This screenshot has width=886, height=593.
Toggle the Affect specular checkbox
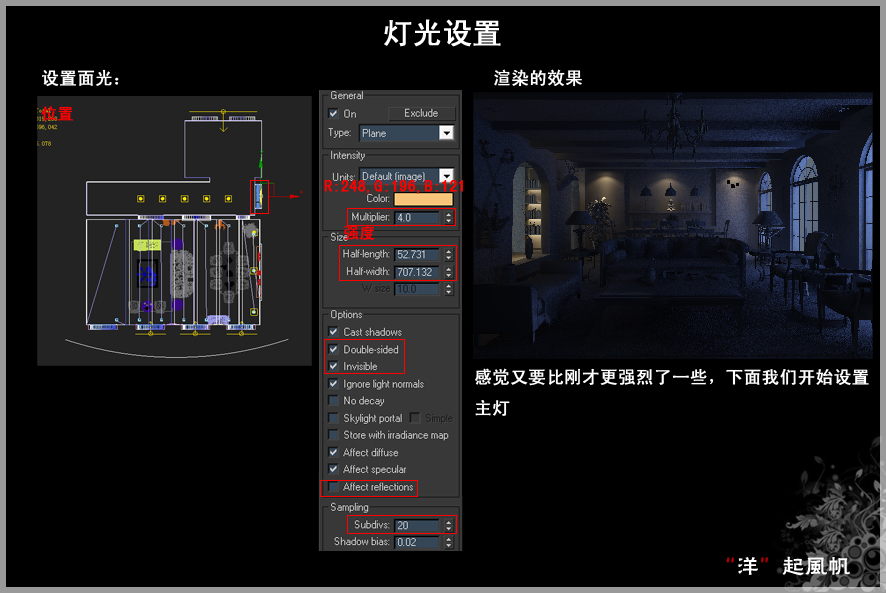pos(333,469)
